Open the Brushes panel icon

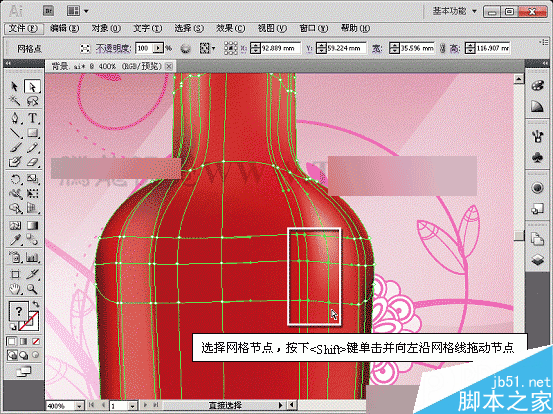(537, 136)
